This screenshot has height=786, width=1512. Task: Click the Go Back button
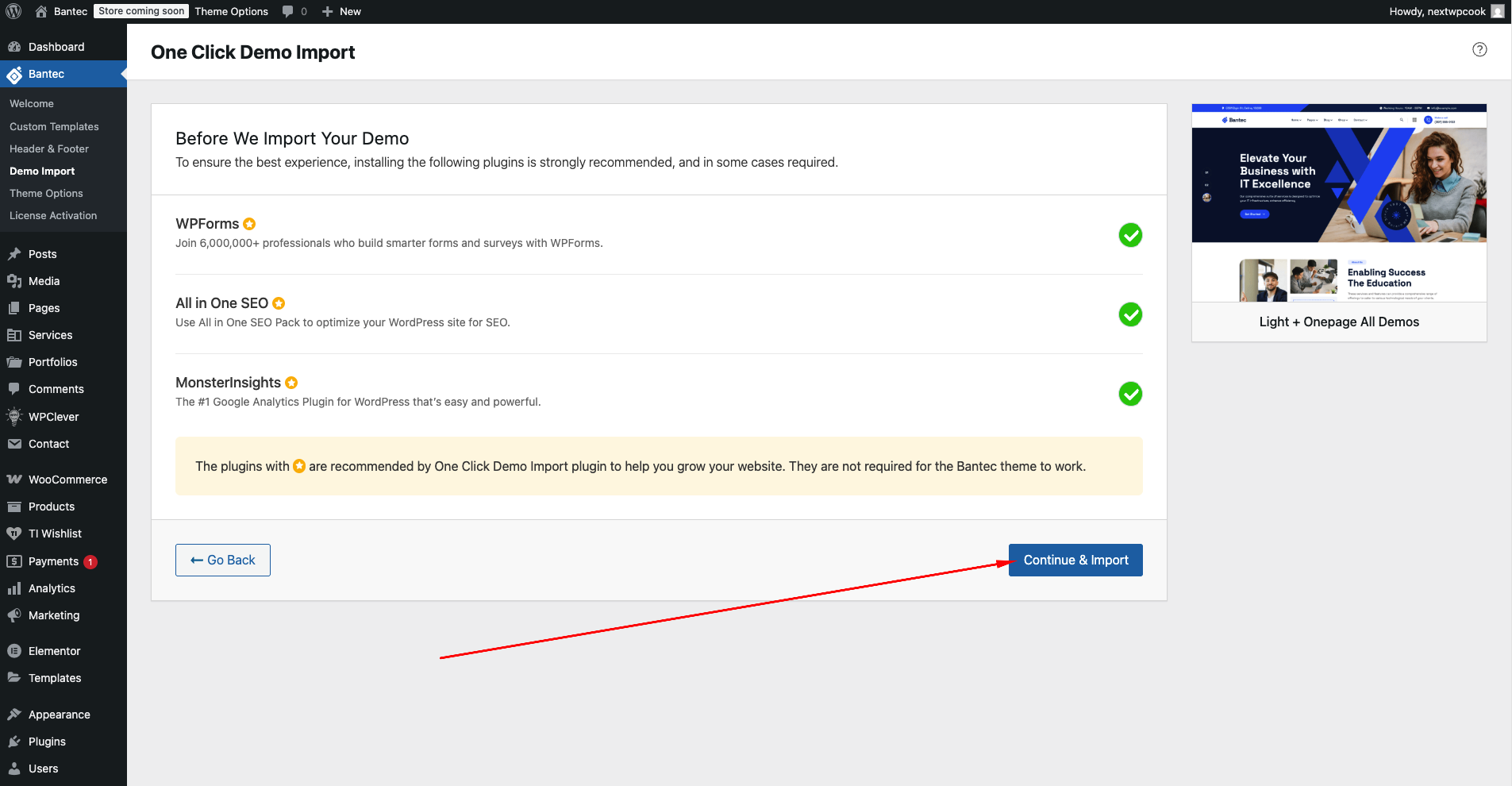223,560
